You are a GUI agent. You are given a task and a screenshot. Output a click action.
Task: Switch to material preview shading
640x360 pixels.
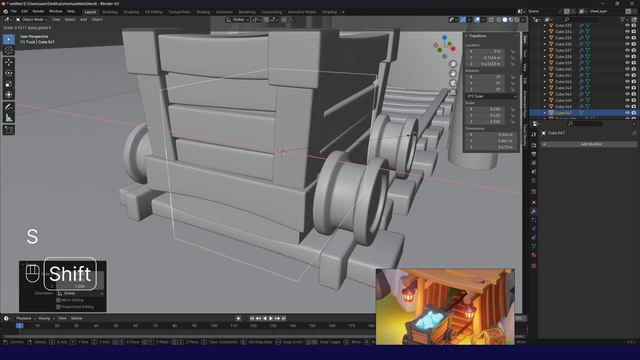511,20
